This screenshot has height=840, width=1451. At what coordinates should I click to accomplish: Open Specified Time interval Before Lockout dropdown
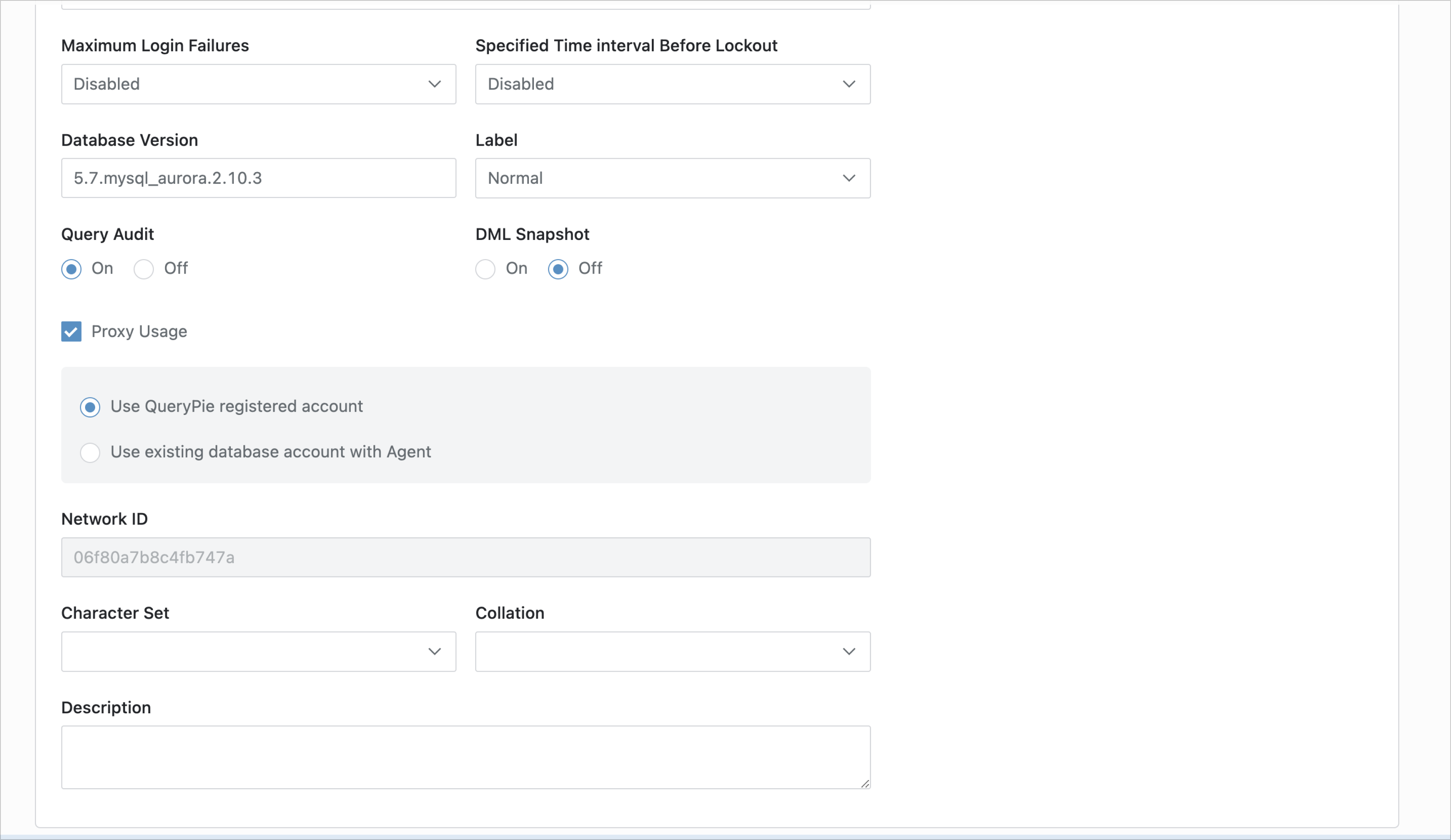pyautogui.click(x=672, y=84)
